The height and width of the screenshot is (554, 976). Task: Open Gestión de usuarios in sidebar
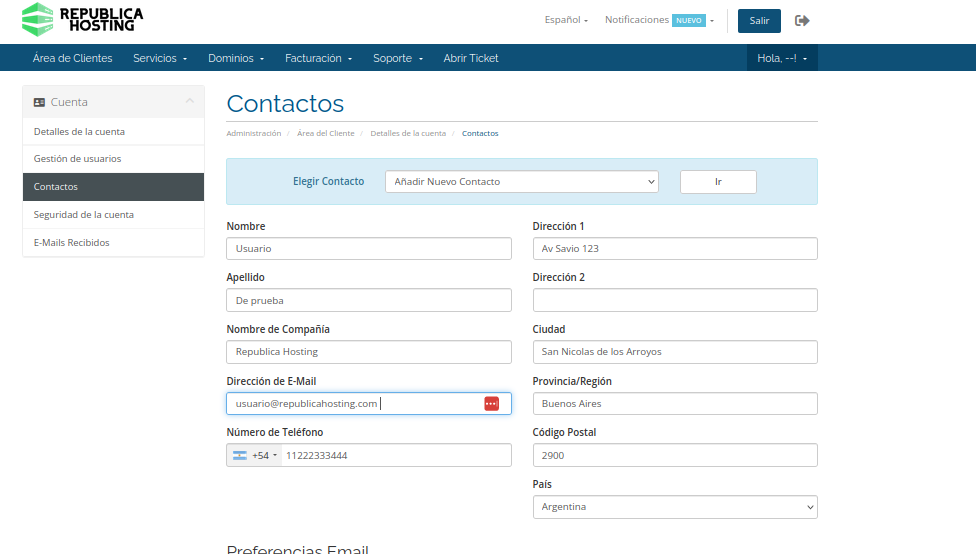click(77, 159)
